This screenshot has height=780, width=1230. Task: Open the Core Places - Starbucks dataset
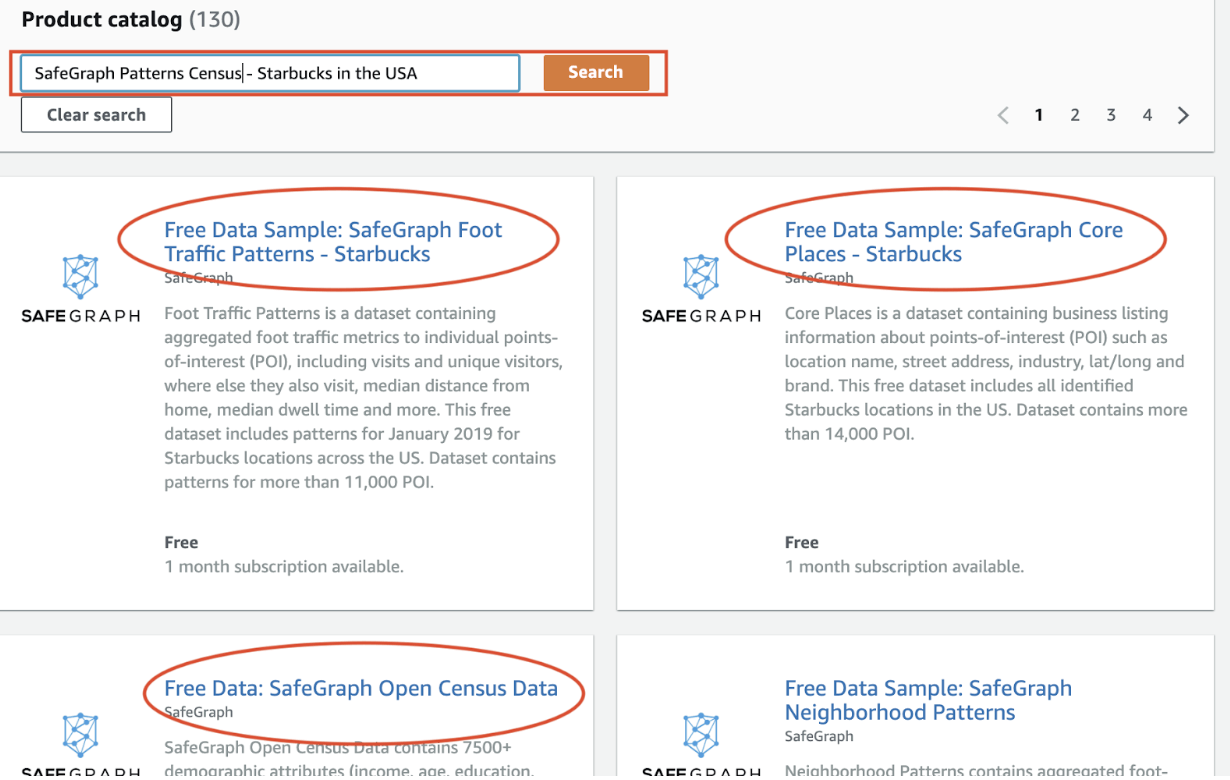[x=954, y=241]
